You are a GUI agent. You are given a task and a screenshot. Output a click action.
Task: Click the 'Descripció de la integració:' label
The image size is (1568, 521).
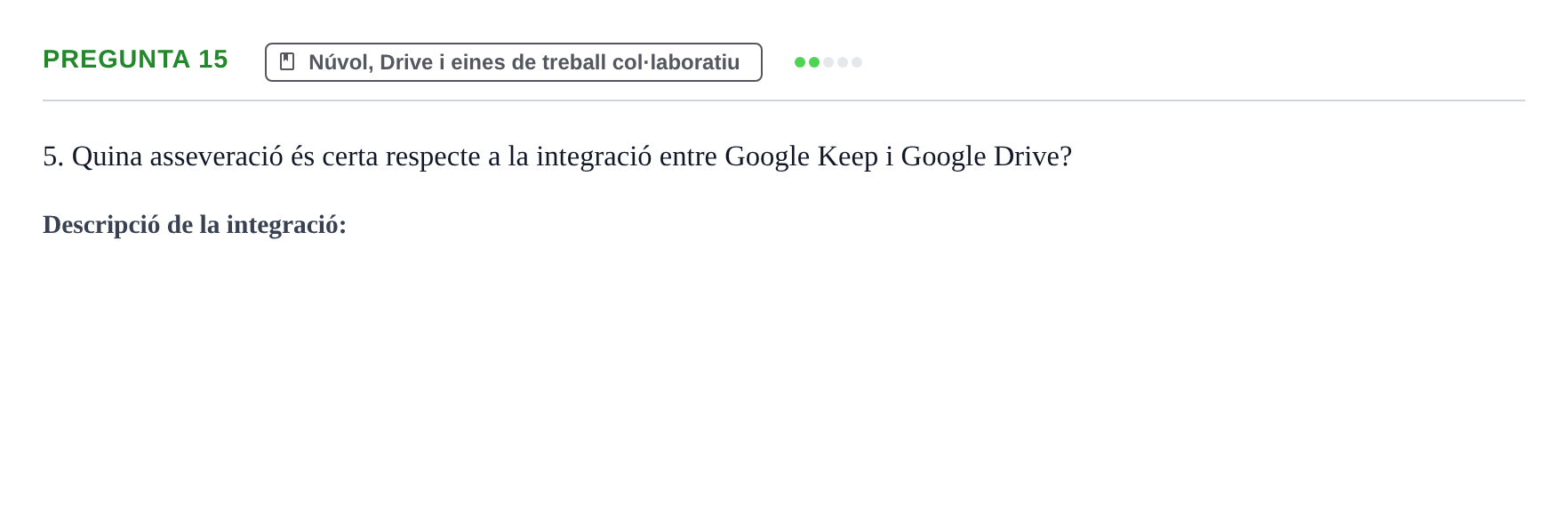tap(195, 224)
